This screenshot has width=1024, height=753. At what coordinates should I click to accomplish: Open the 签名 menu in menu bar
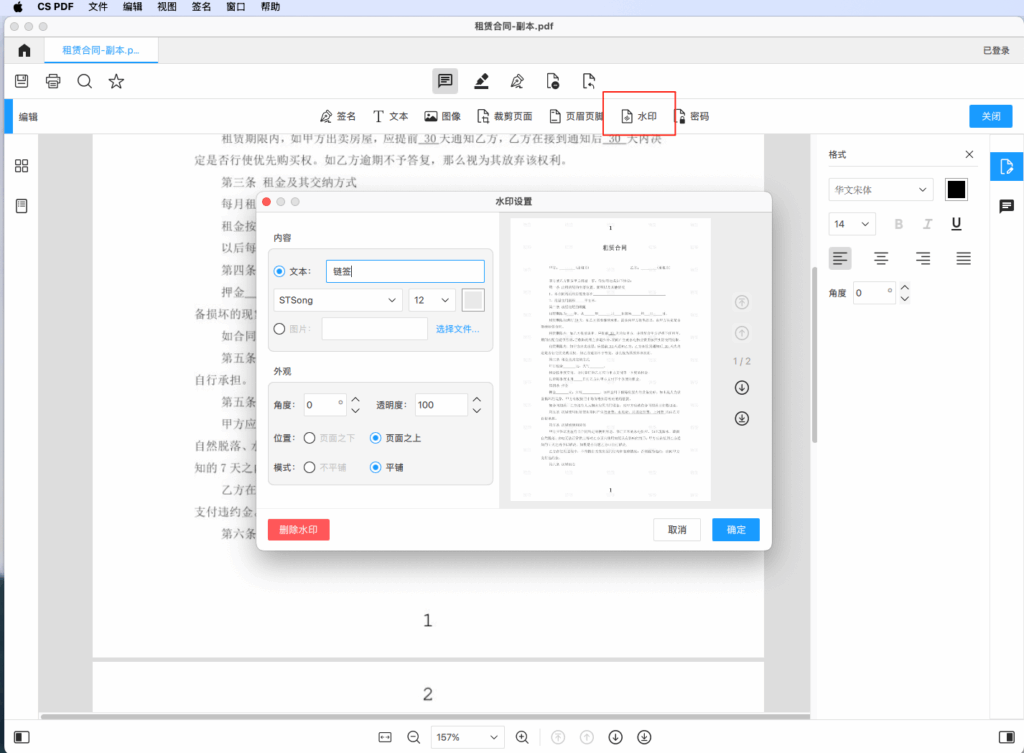click(x=201, y=7)
